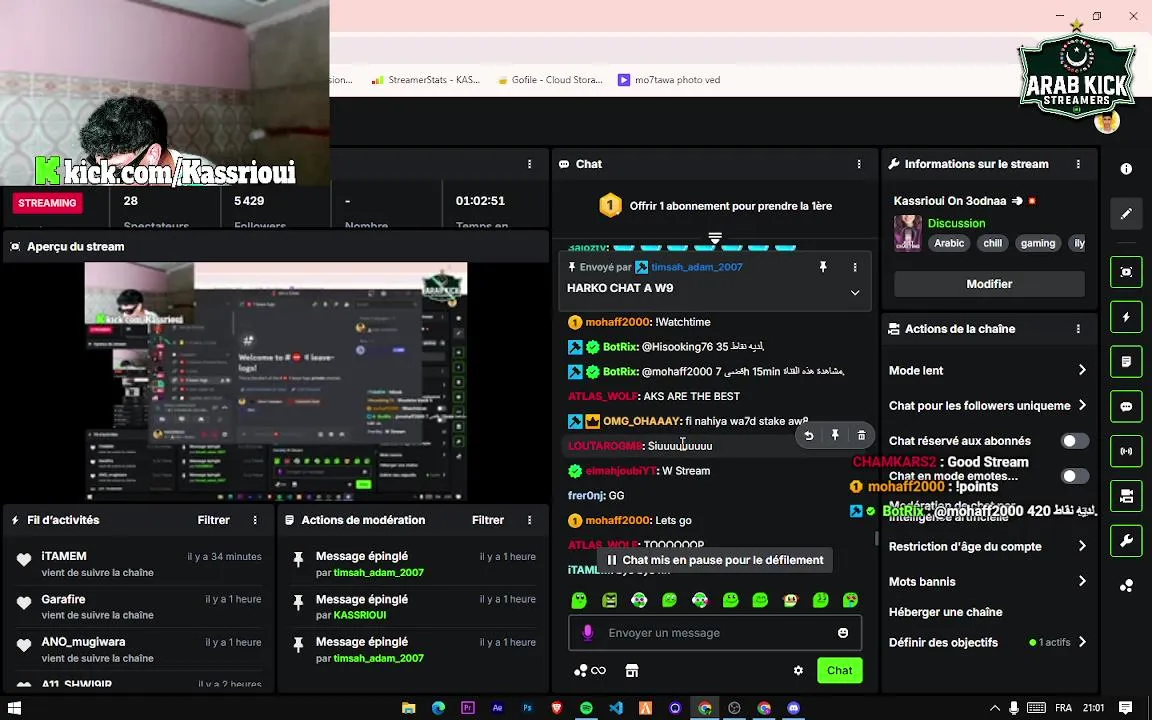Pin the LOUTAROGMS Siuuuu message
Image resolution: width=1152 pixels, height=720 pixels.
pos(835,436)
